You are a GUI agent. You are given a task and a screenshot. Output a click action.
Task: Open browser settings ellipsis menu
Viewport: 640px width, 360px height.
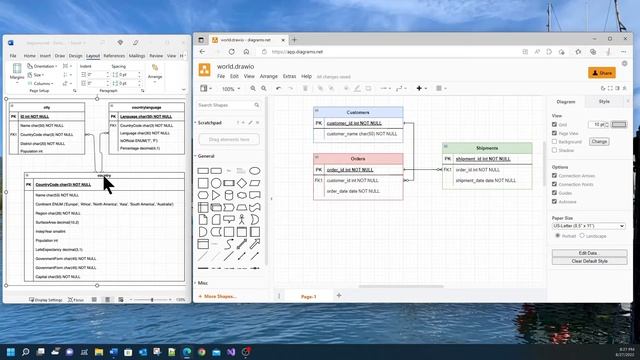pyautogui.click(x=623, y=52)
